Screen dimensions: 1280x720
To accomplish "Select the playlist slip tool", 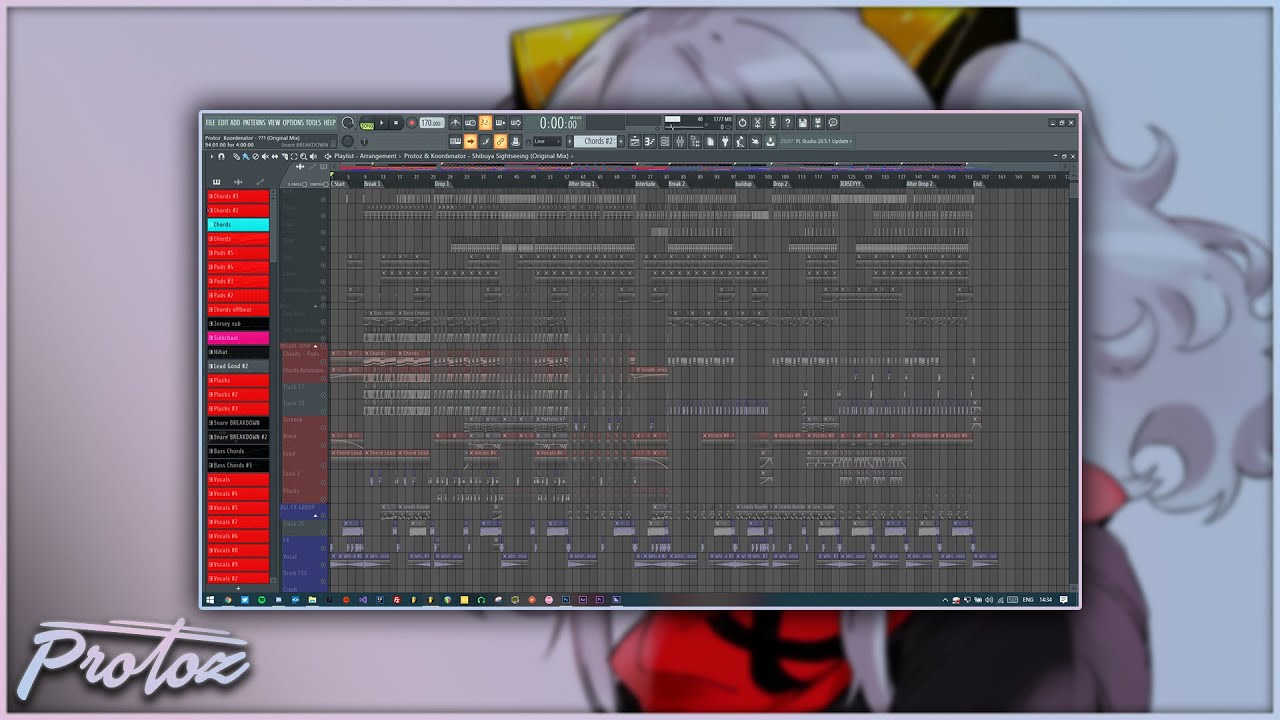I will pos(274,156).
